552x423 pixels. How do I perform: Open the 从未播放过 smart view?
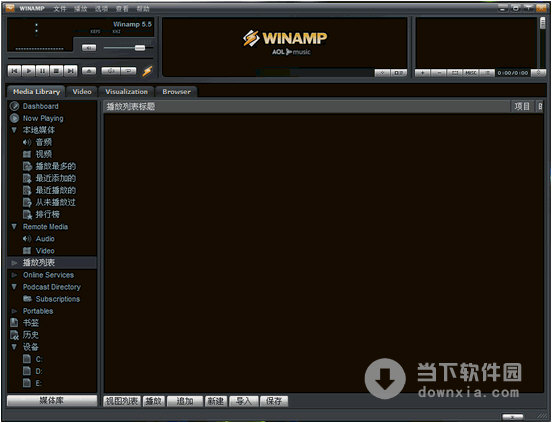click(55, 202)
